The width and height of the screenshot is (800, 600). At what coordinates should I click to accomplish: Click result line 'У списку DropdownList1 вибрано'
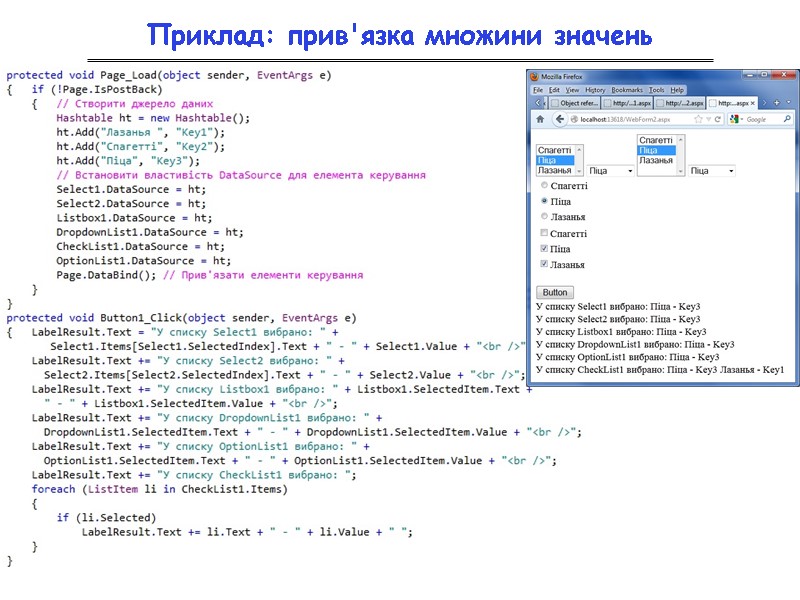point(635,344)
